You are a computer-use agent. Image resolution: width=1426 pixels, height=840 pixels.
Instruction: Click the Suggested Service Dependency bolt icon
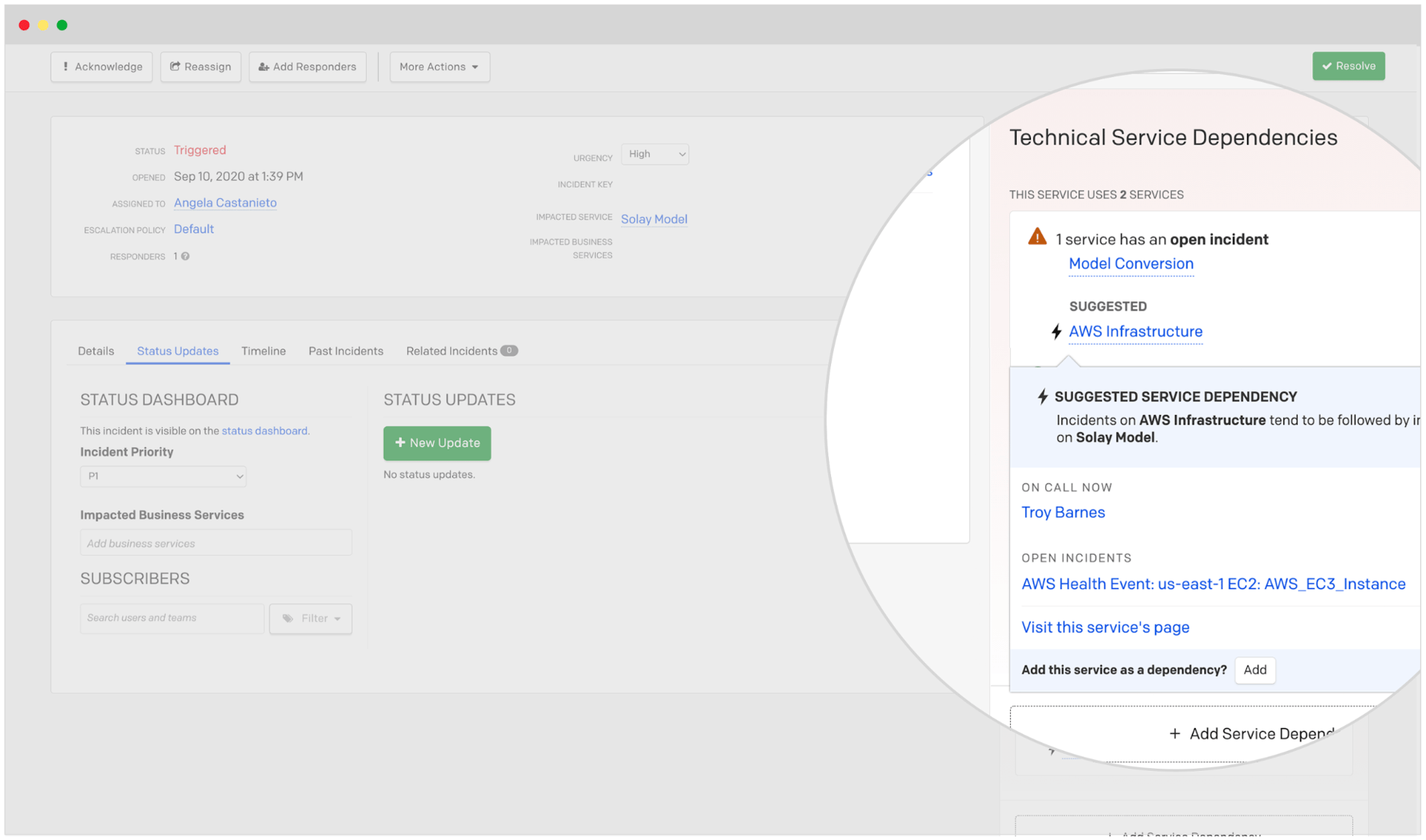[x=1042, y=397]
